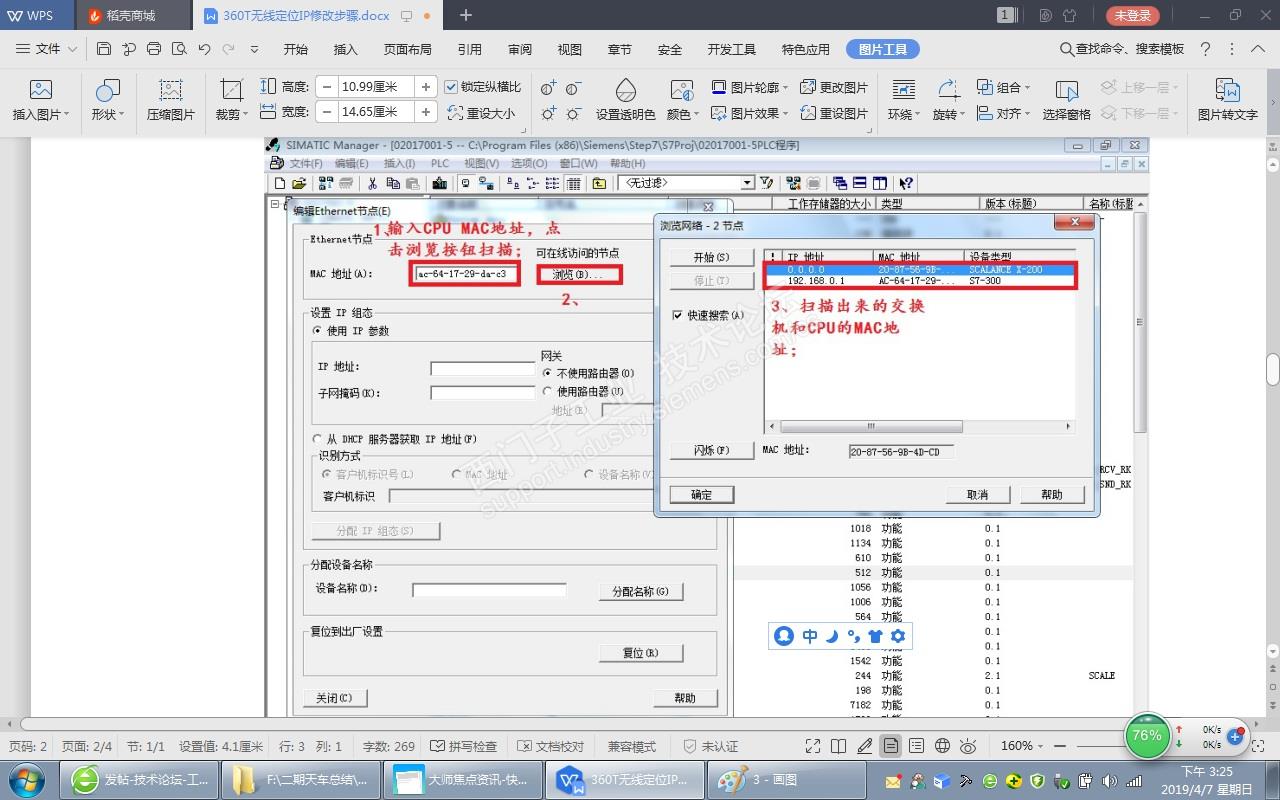Click 设置透明色 set transparent color
The width and height of the screenshot is (1280, 800).
coord(626,101)
